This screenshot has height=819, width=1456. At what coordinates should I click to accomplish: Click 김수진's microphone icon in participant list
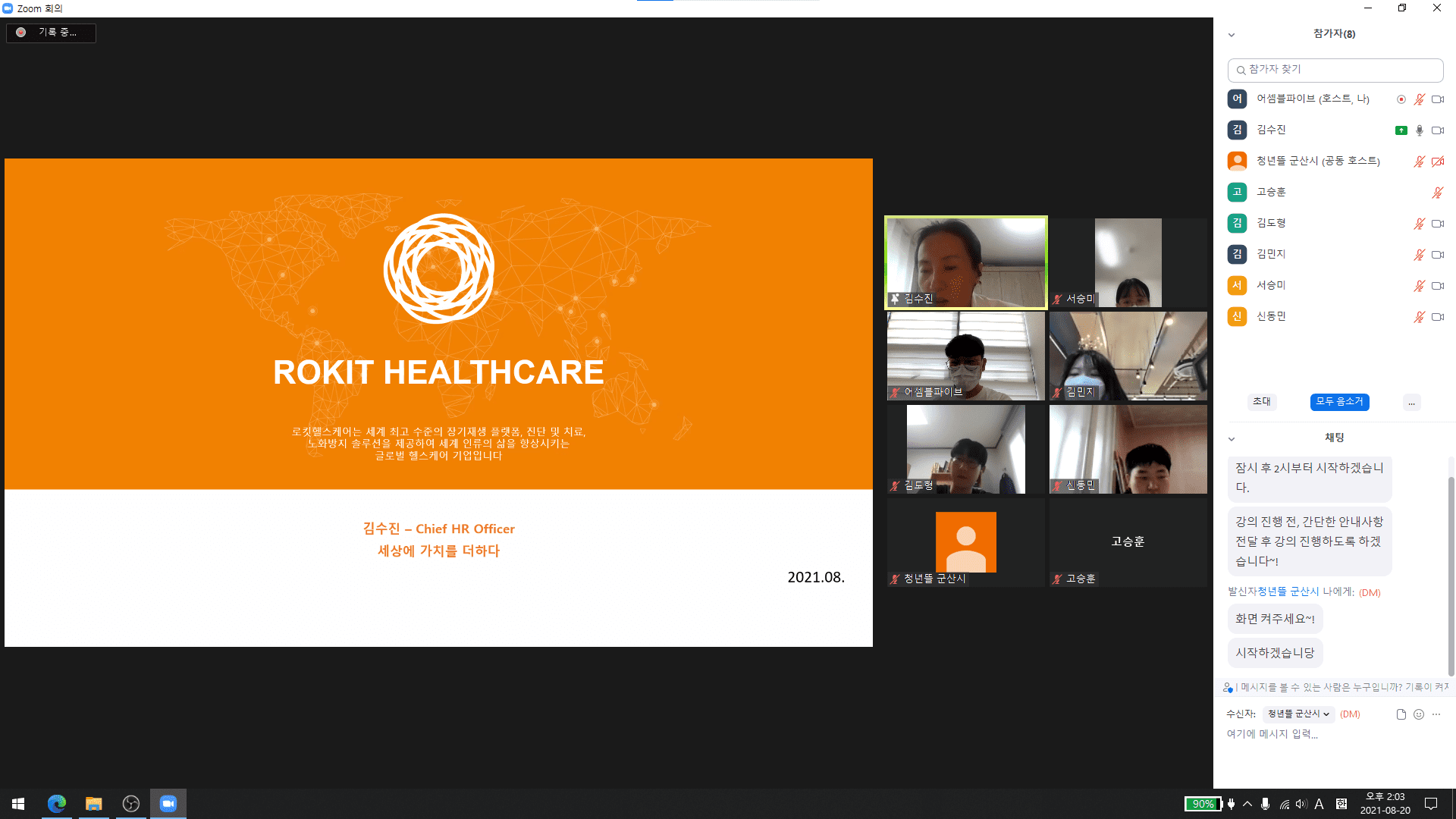click(x=1420, y=130)
